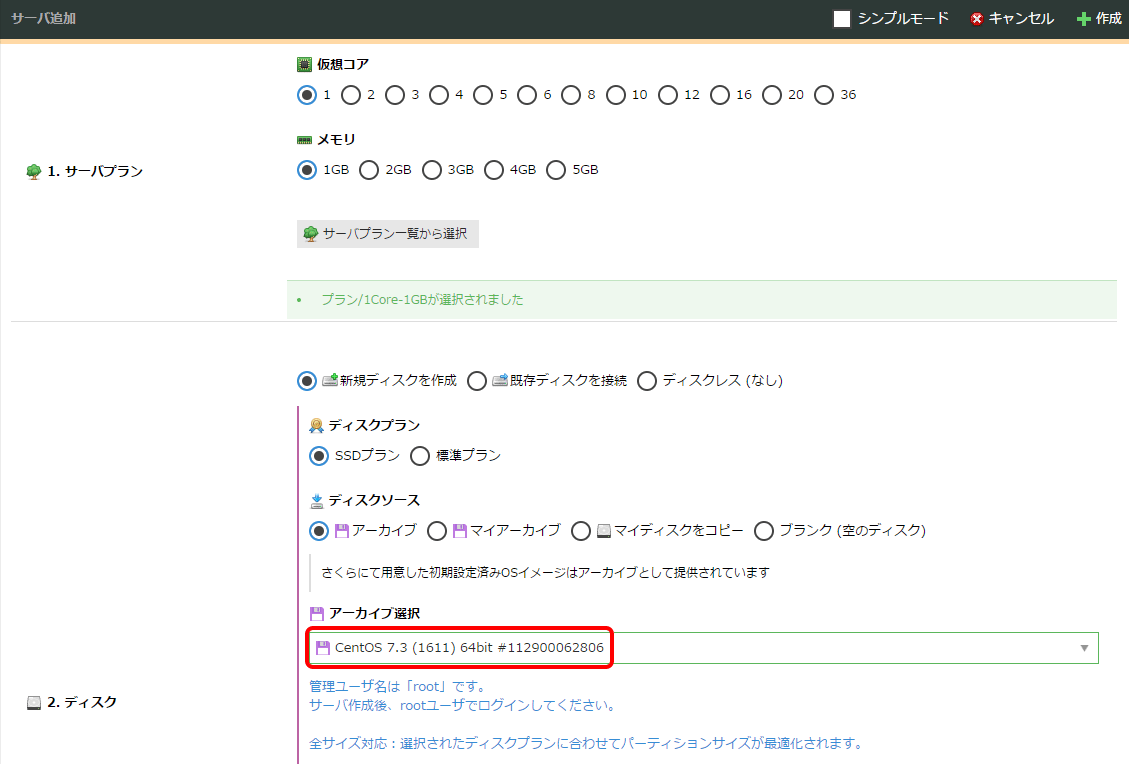The image size is (1129, 764).
Task: Select 2 virtual cores
Action: click(x=351, y=95)
